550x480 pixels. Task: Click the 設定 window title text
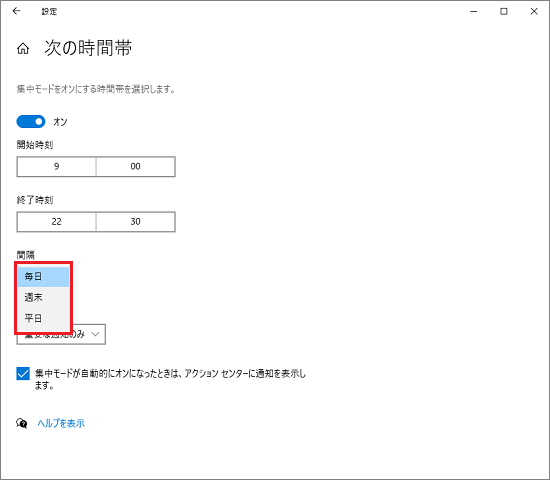pos(49,12)
